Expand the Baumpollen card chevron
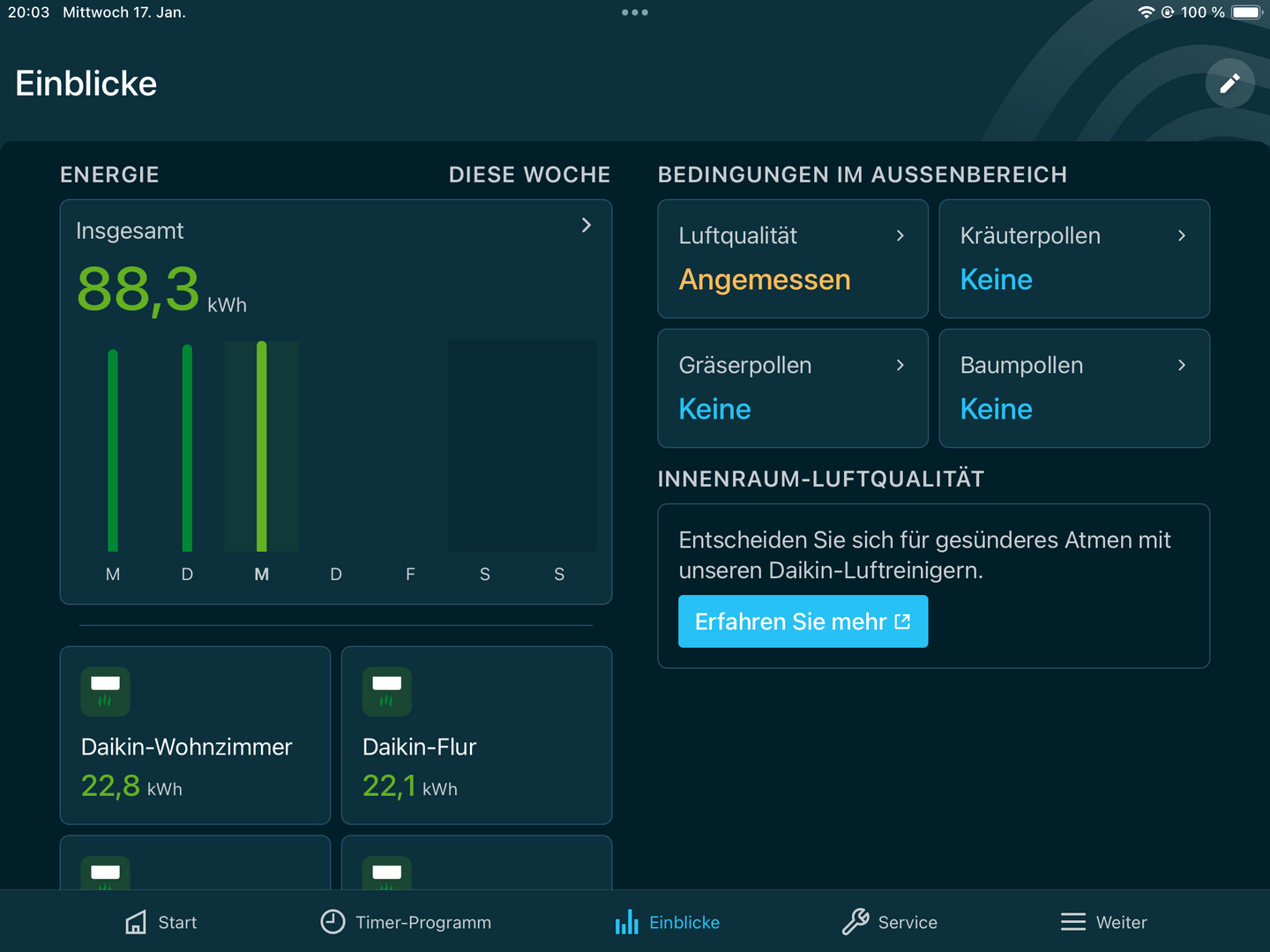The width and height of the screenshot is (1270, 952). (1182, 365)
